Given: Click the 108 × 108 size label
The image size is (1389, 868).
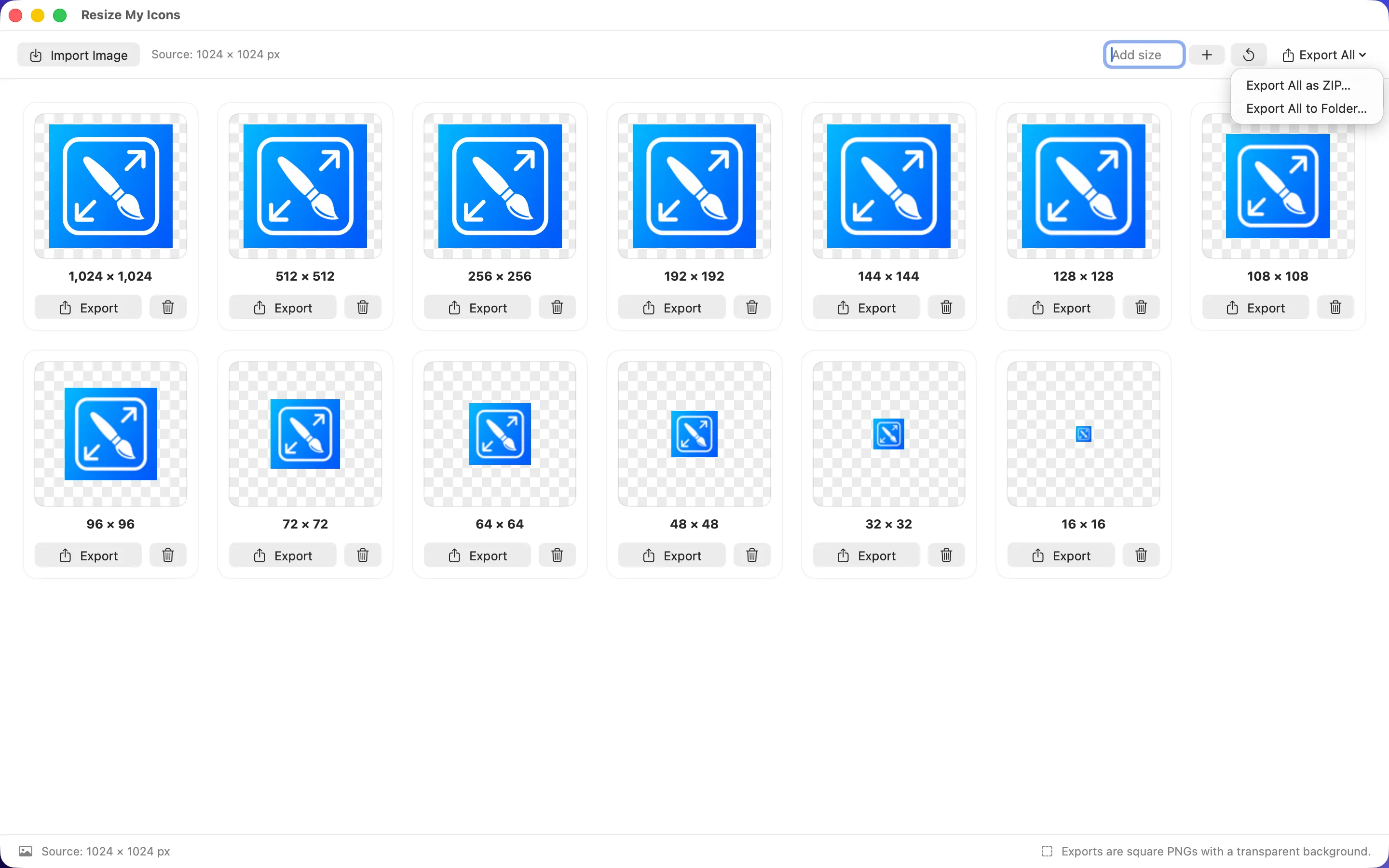Looking at the screenshot, I should [1278, 276].
